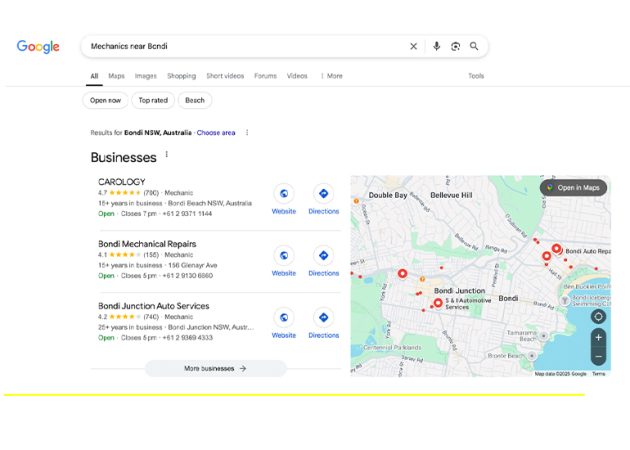Open the Google logo home link
Viewport: 630px width, 450px height.
[x=38, y=47]
